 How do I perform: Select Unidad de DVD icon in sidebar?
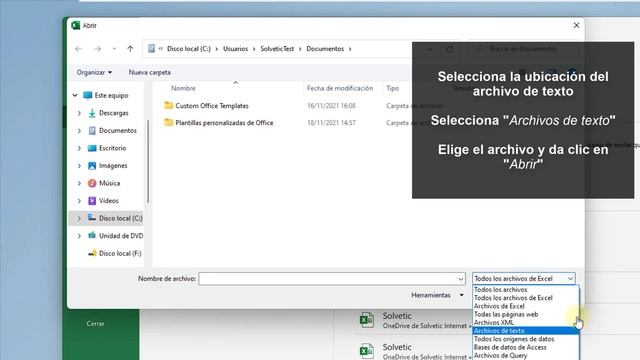92,236
